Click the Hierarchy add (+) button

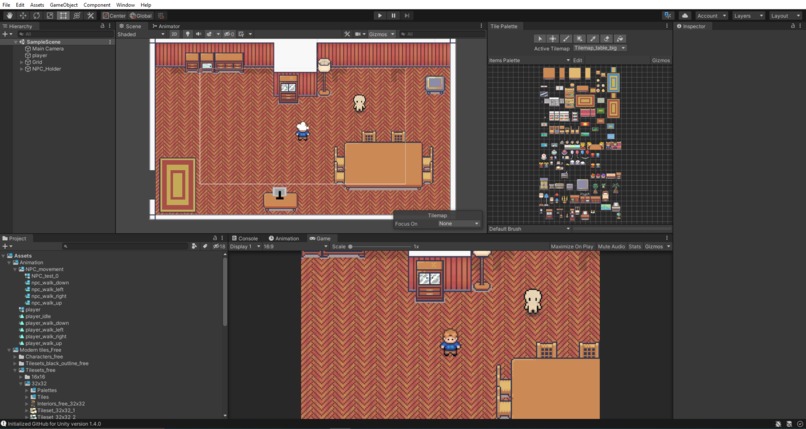[5, 34]
